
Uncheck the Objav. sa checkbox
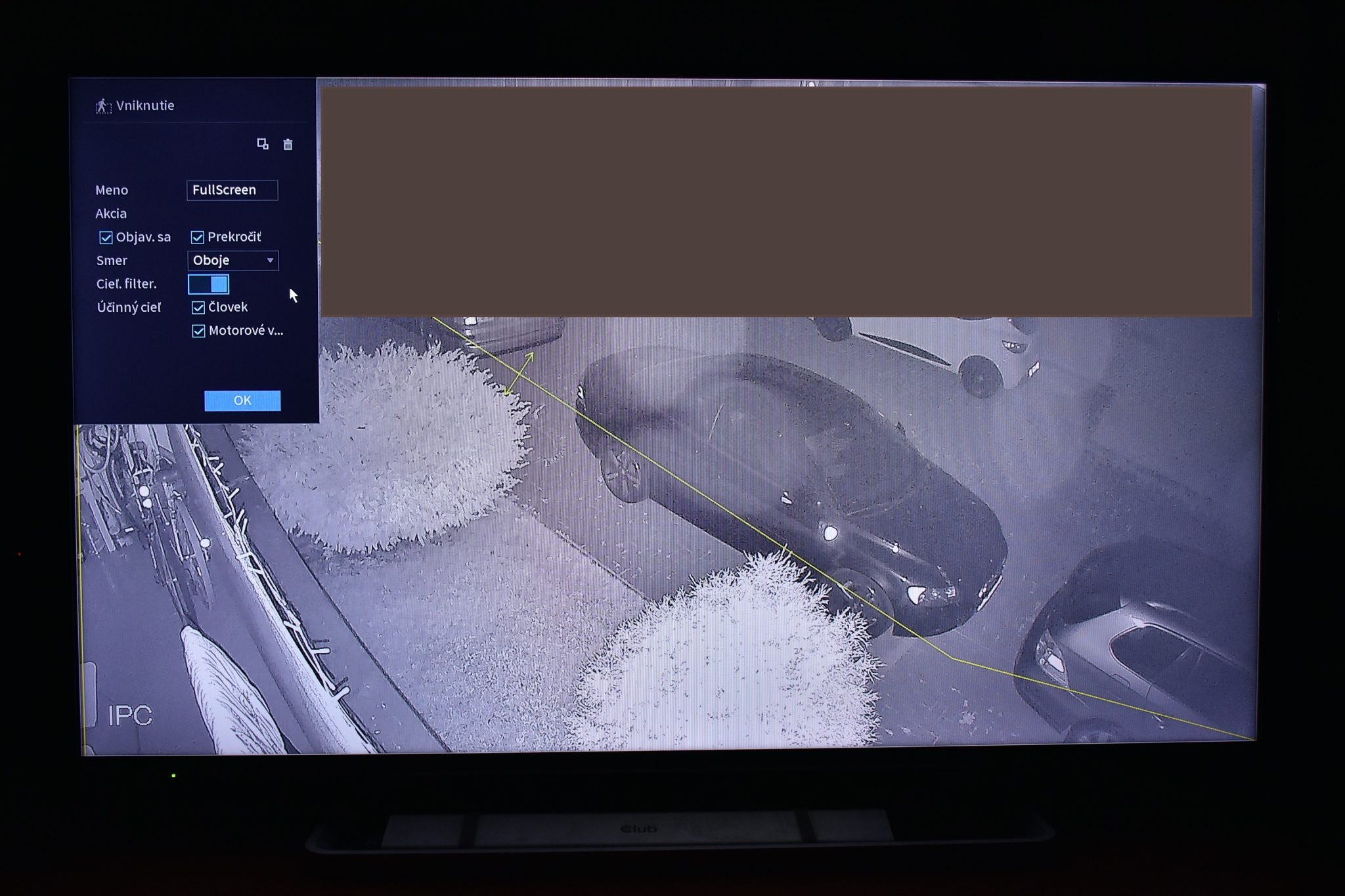coord(106,237)
